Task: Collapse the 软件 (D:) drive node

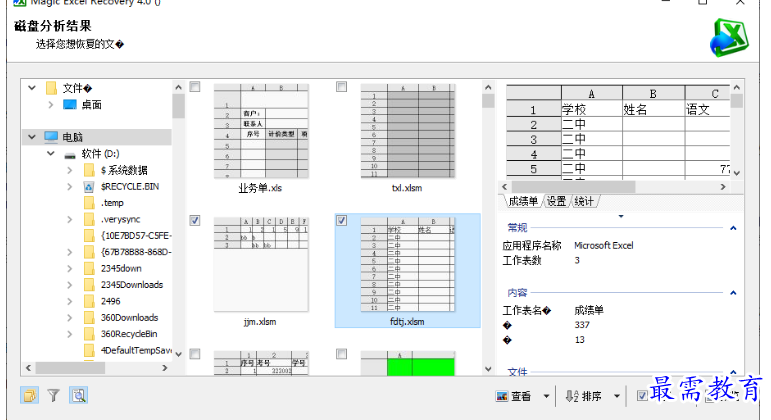Action: 51,153
